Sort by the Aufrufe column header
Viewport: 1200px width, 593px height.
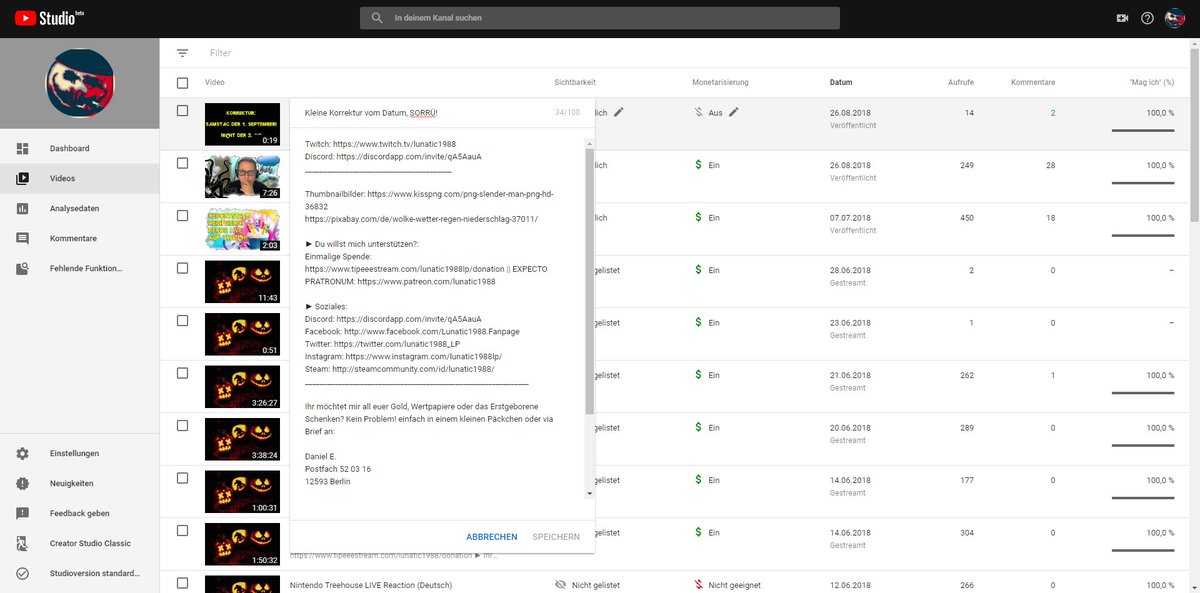click(961, 82)
